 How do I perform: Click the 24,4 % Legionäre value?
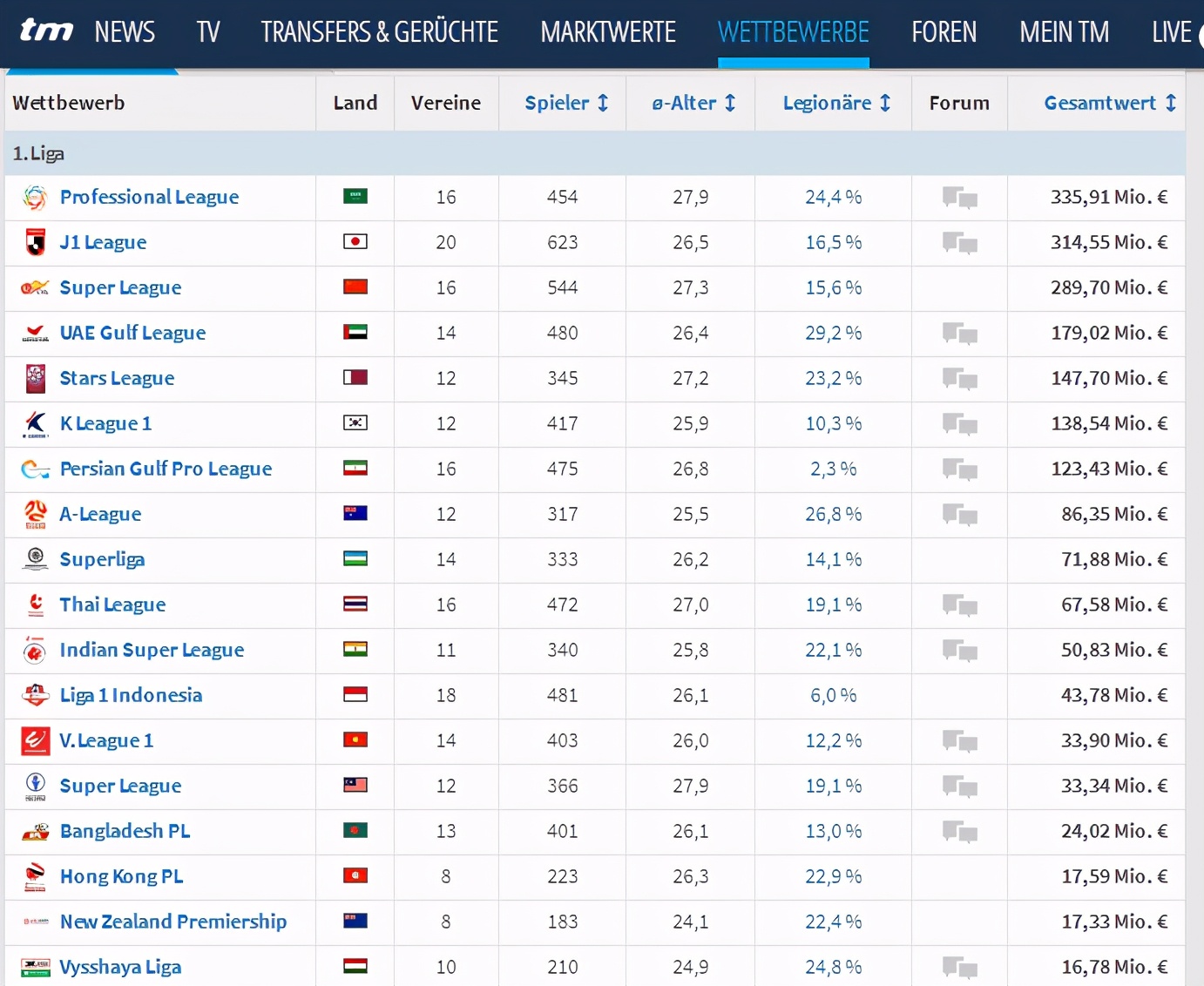tap(833, 198)
